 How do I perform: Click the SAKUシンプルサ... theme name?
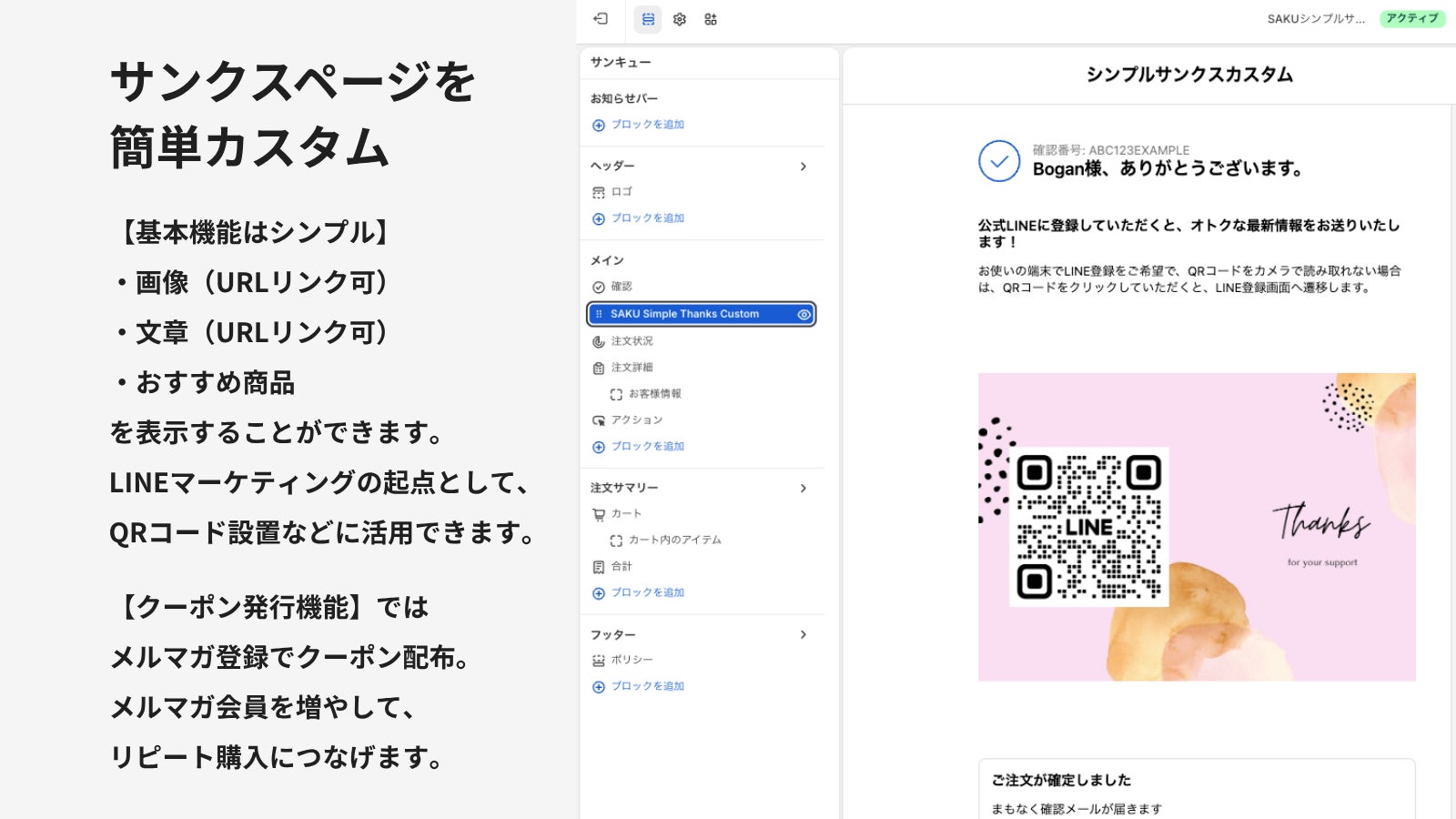(1316, 19)
